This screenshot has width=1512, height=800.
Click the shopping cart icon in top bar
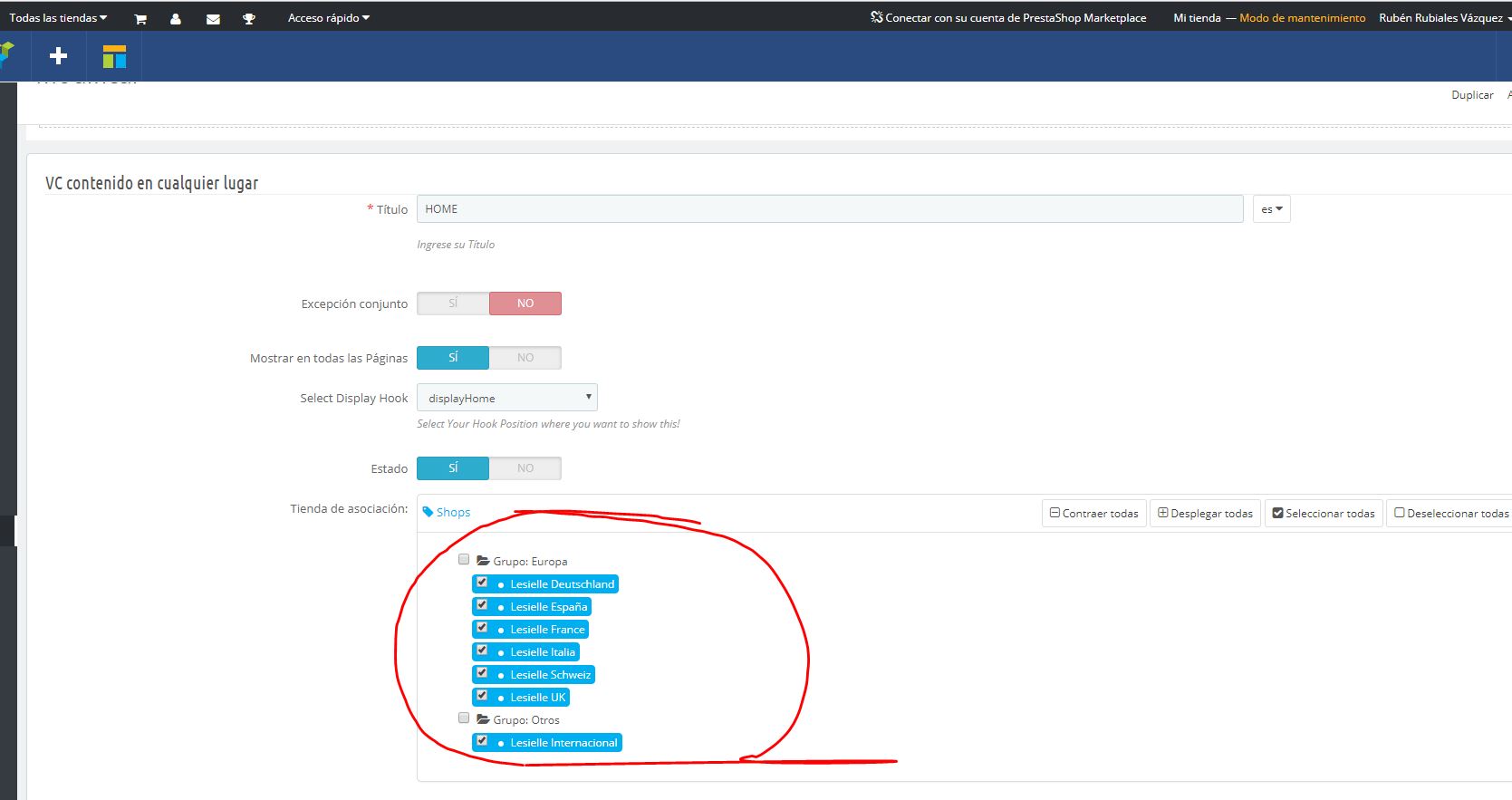tap(140, 19)
